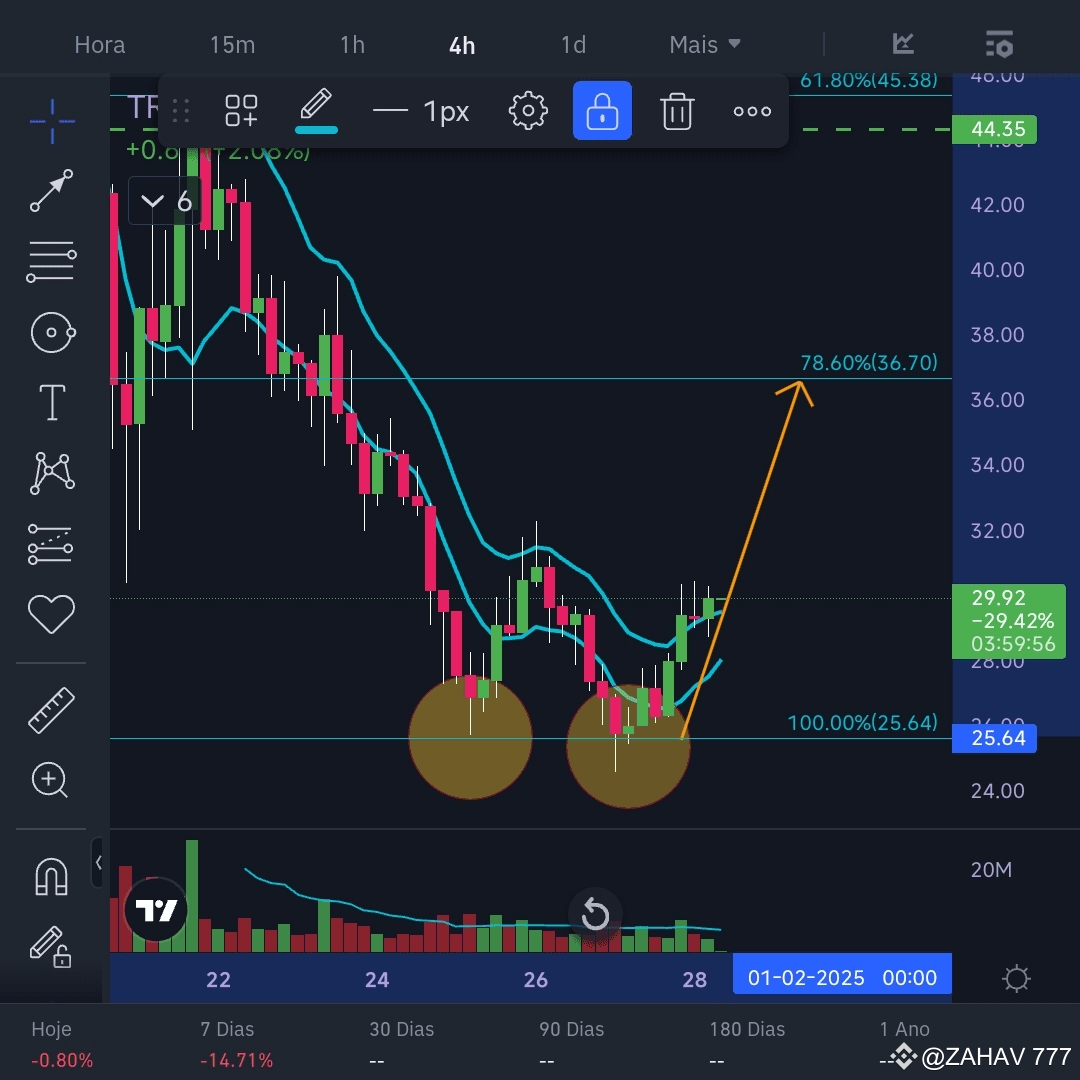
Task: Open drawing settings gear
Action: 528,111
